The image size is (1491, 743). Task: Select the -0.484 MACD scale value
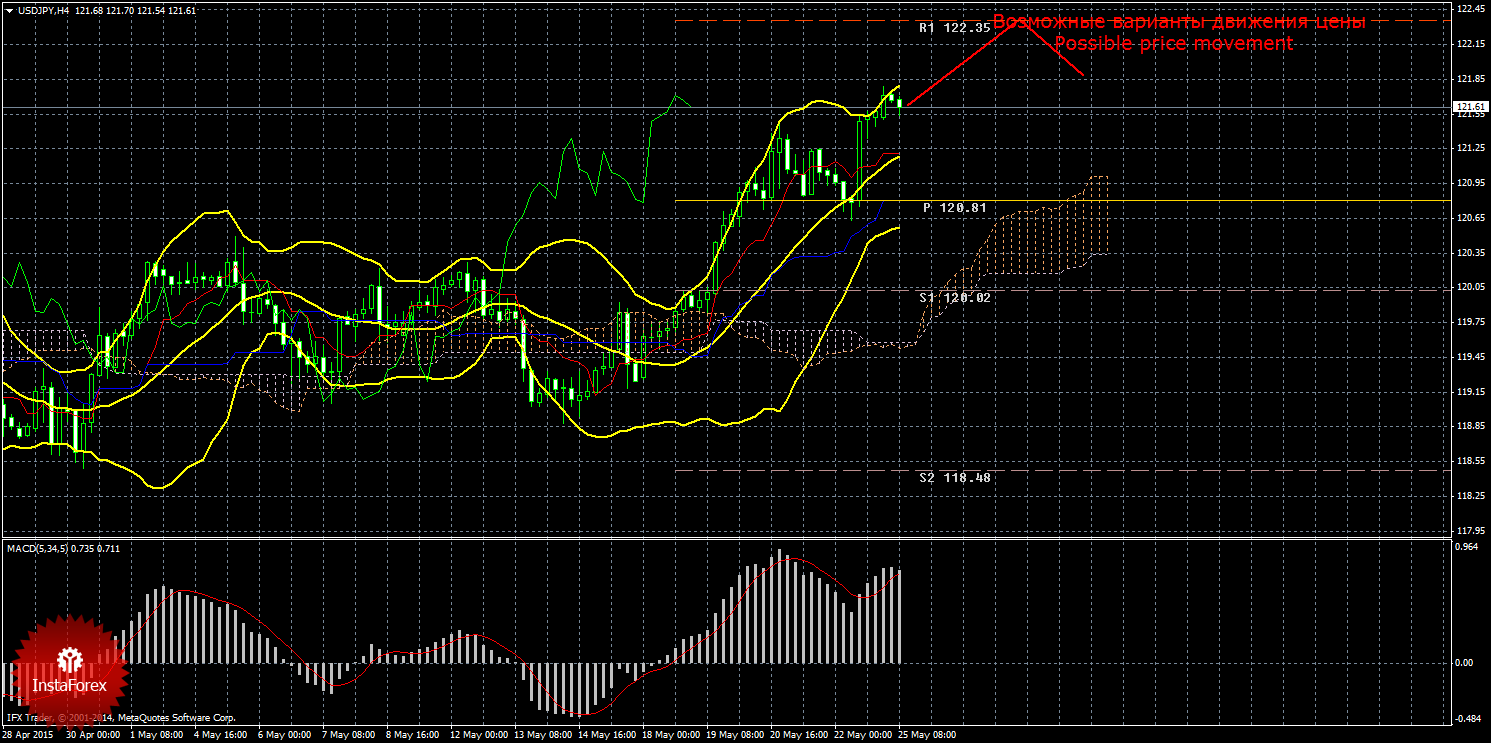tap(1467, 719)
